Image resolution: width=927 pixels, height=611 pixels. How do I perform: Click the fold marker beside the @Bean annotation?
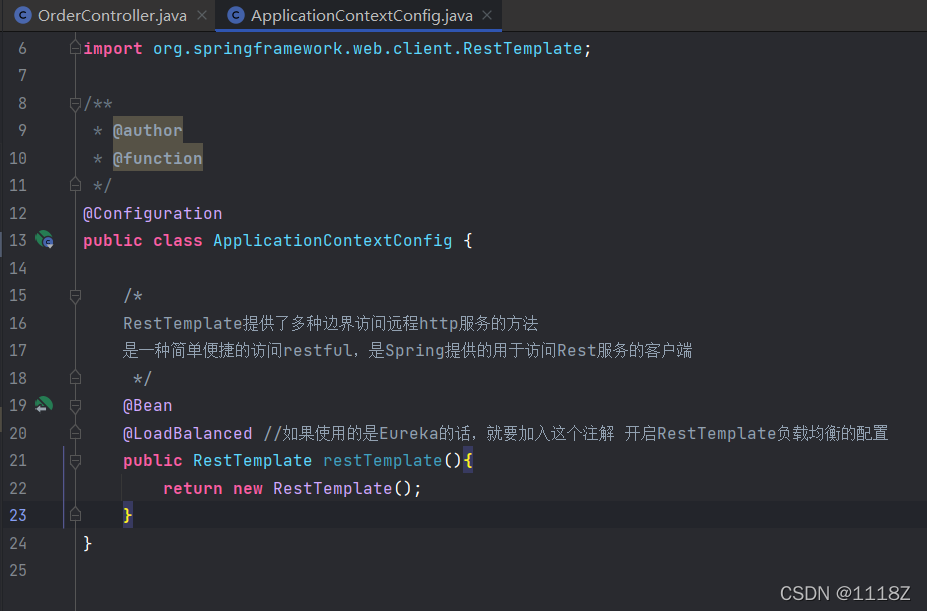pos(75,406)
